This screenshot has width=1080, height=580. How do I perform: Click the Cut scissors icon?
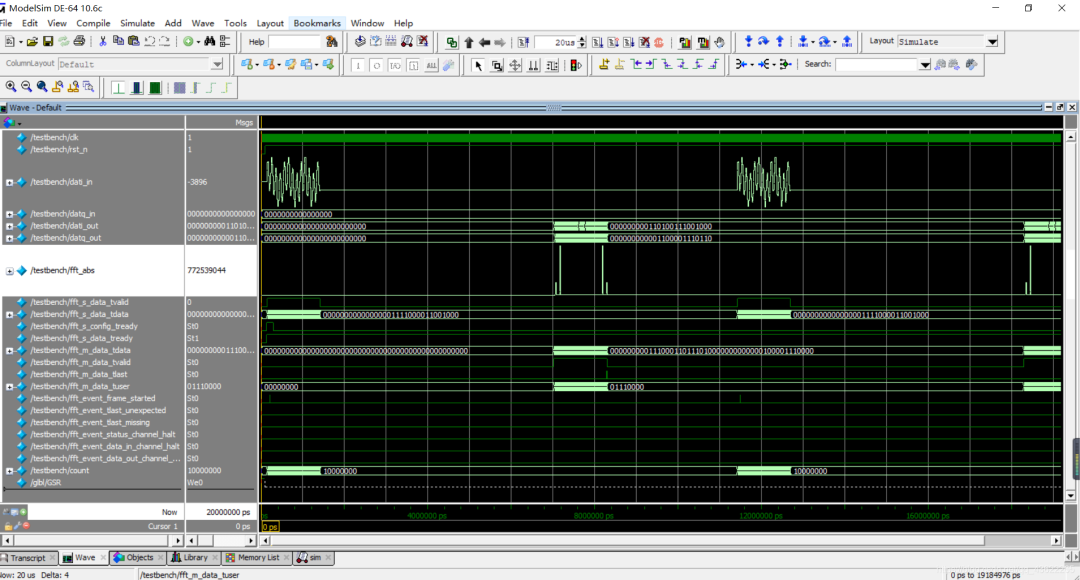[x=103, y=42]
